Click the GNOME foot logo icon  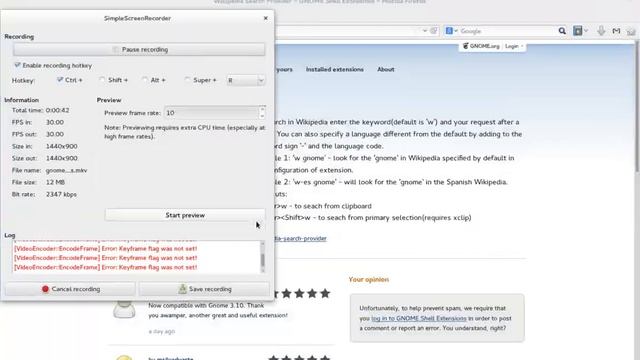(x=465, y=46)
